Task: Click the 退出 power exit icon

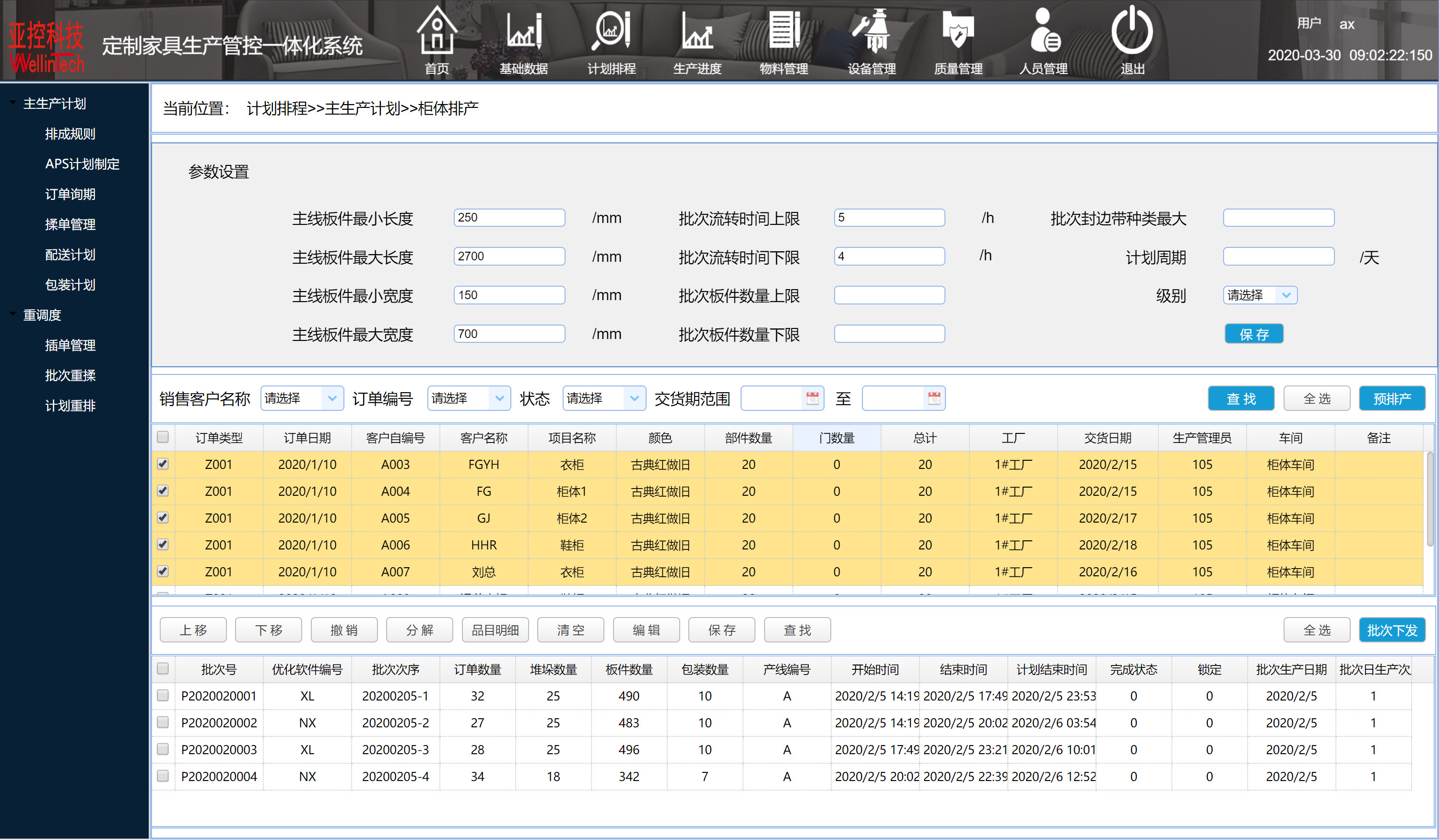Action: click(1132, 30)
